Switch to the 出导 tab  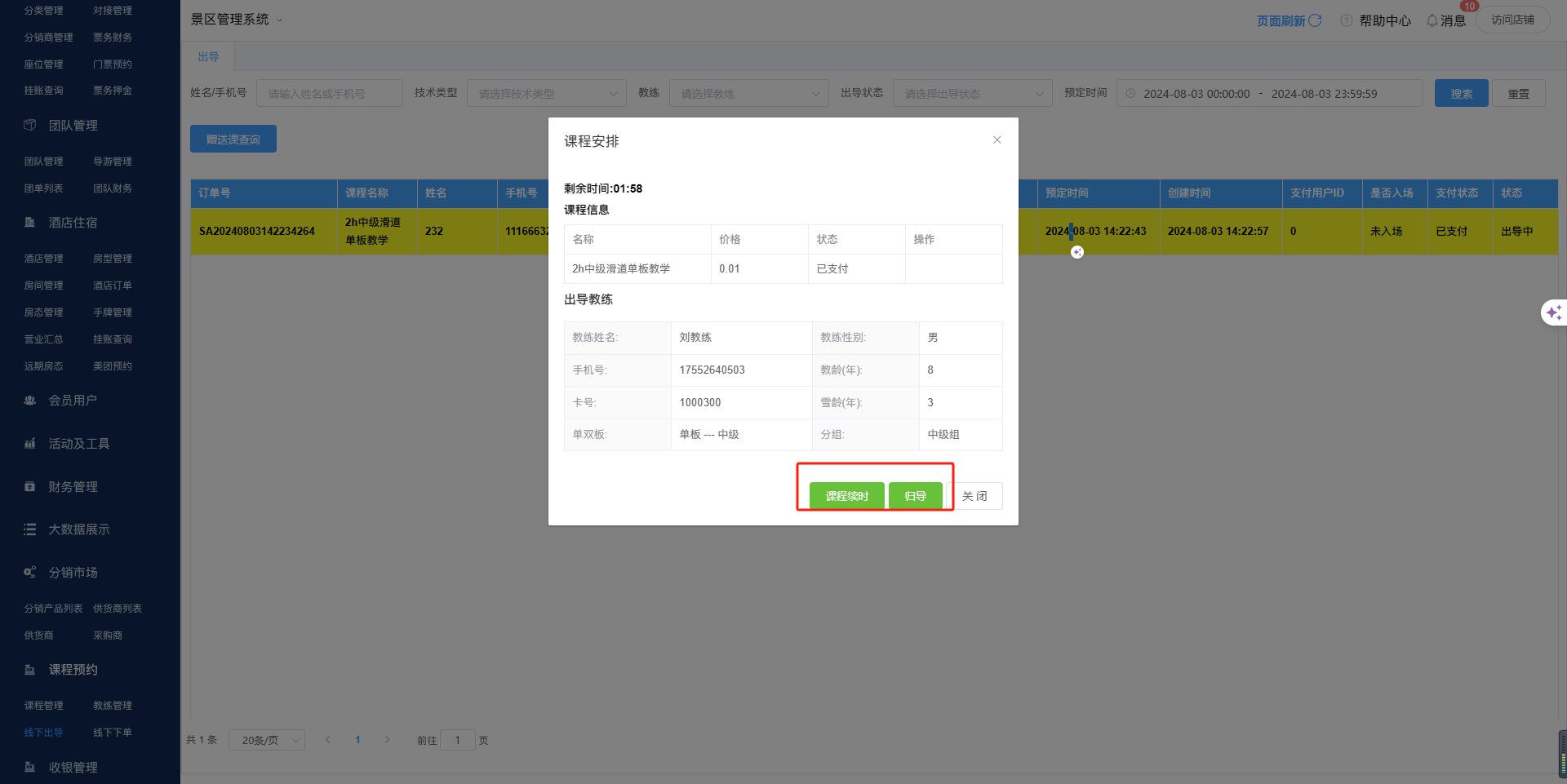coord(208,57)
